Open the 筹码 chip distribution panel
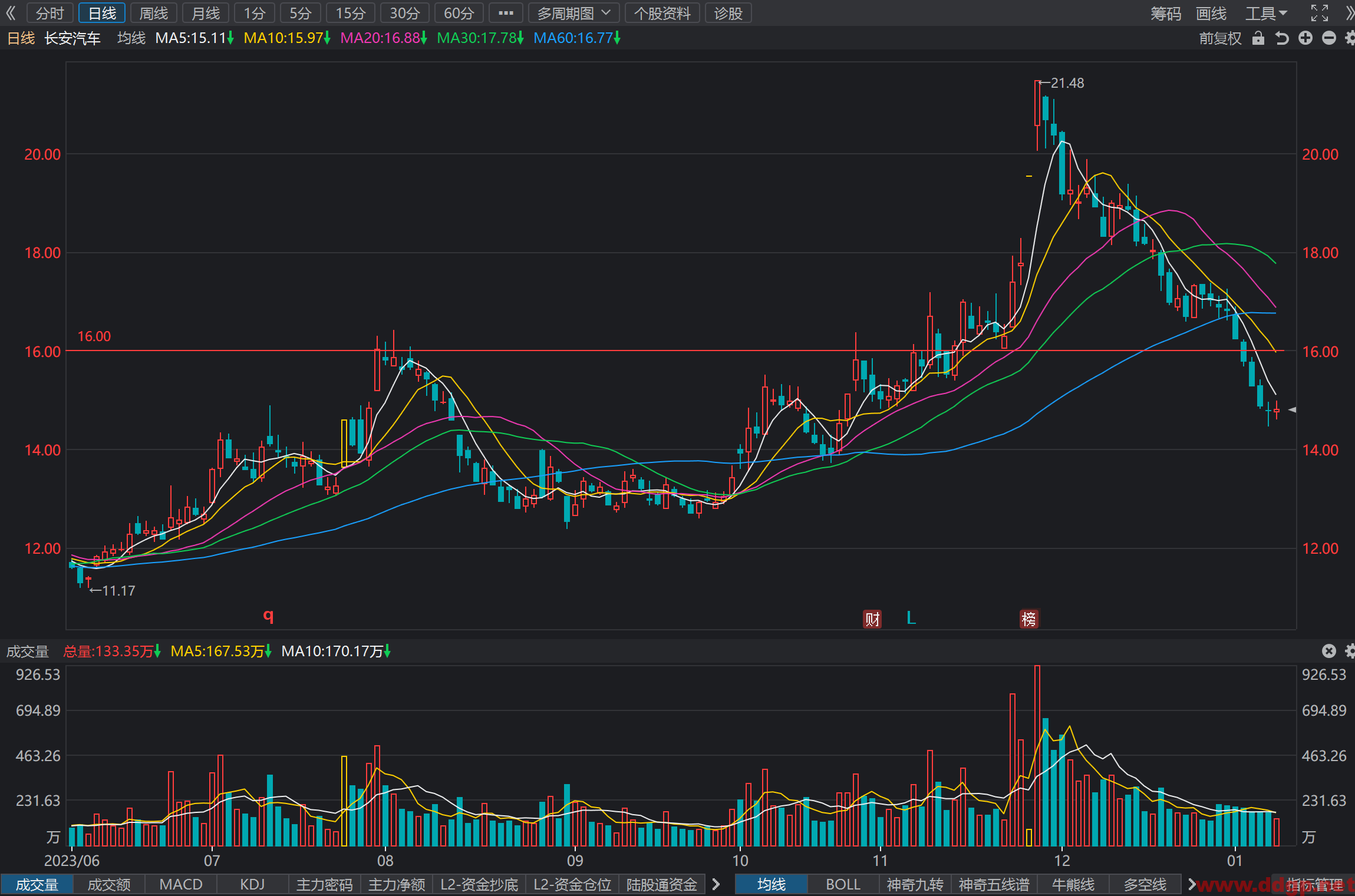This screenshot has width=1355, height=896. 1166,13
